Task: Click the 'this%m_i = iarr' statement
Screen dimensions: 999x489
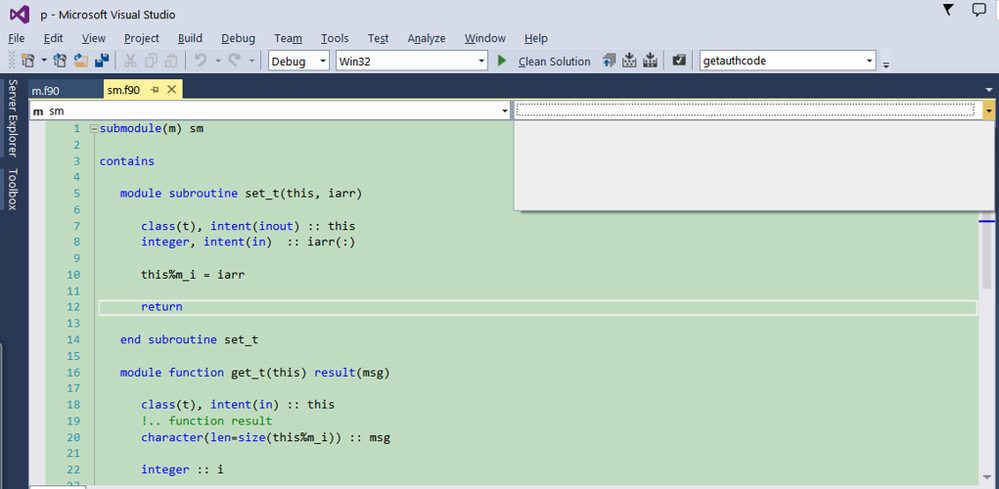Action: (193, 274)
